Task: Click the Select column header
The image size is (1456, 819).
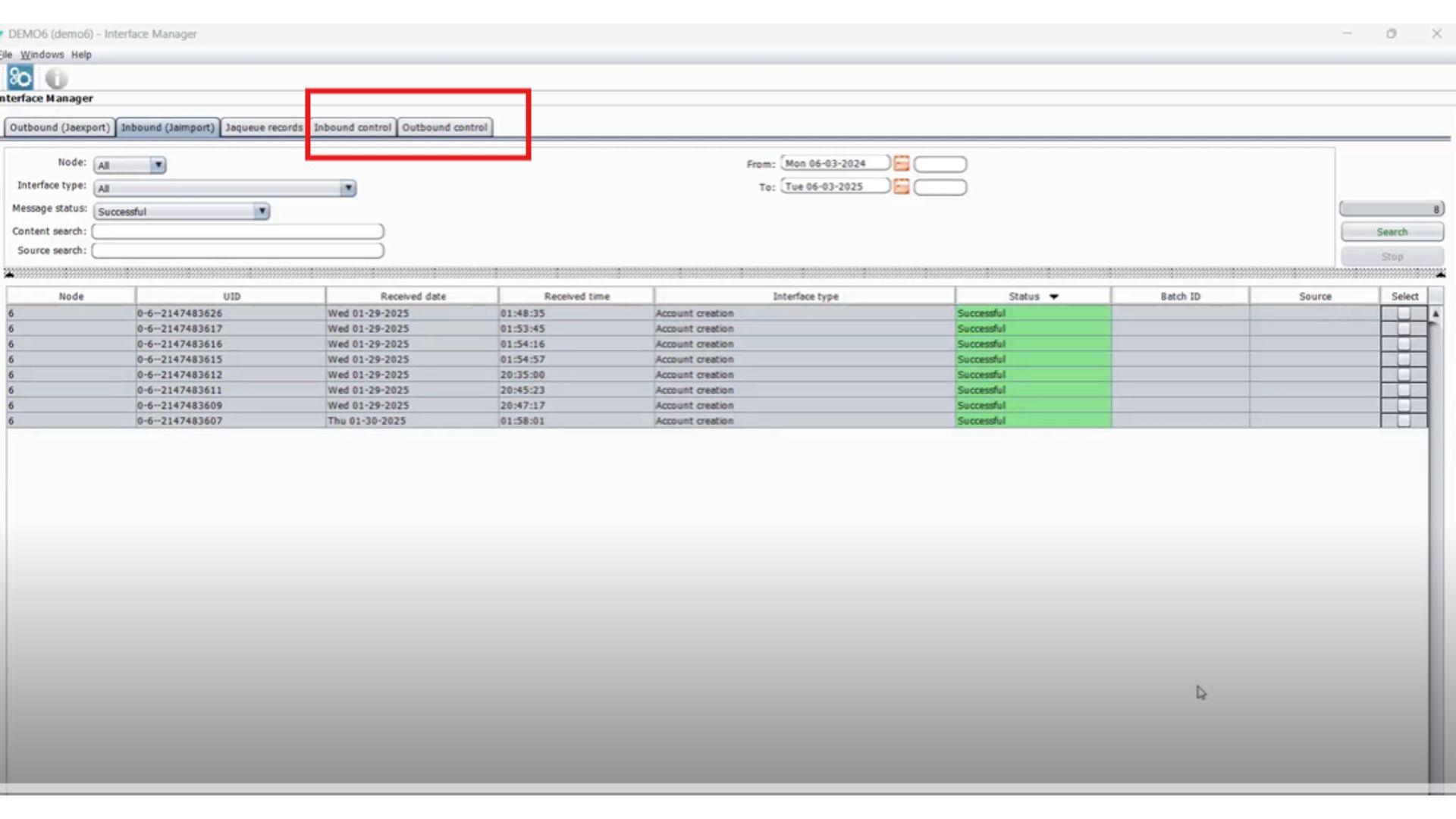Action: point(1404,297)
